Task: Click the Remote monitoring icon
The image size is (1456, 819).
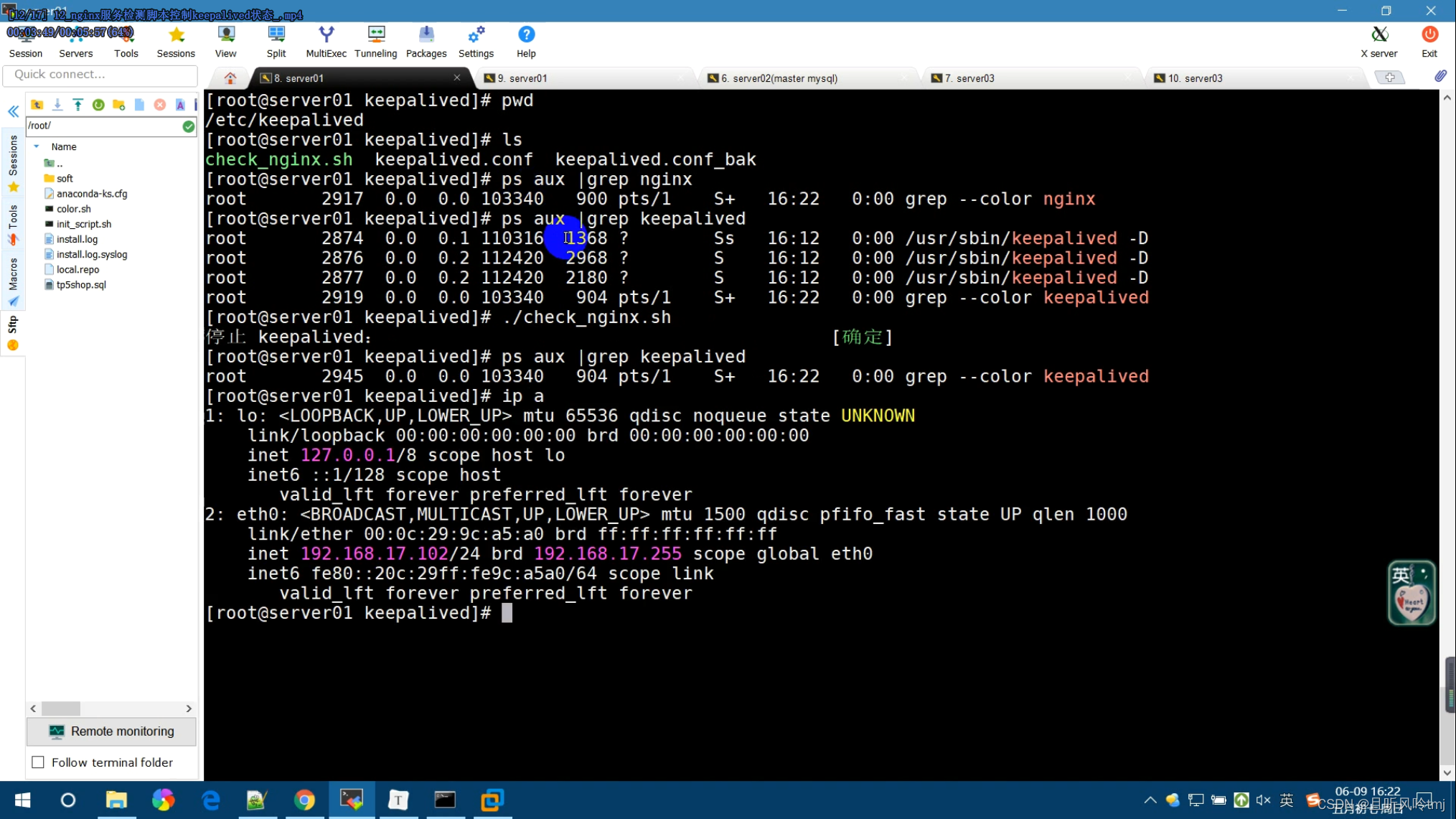Action: click(x=56, y=730)
